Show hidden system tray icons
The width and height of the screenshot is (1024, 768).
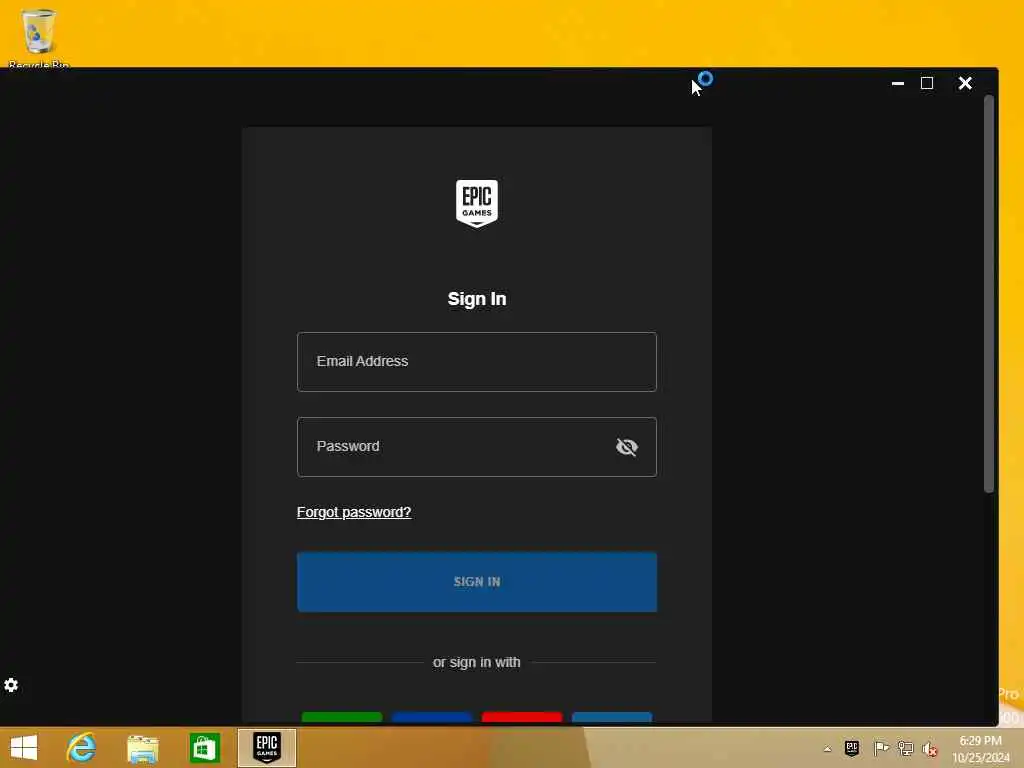click(827, 749)
